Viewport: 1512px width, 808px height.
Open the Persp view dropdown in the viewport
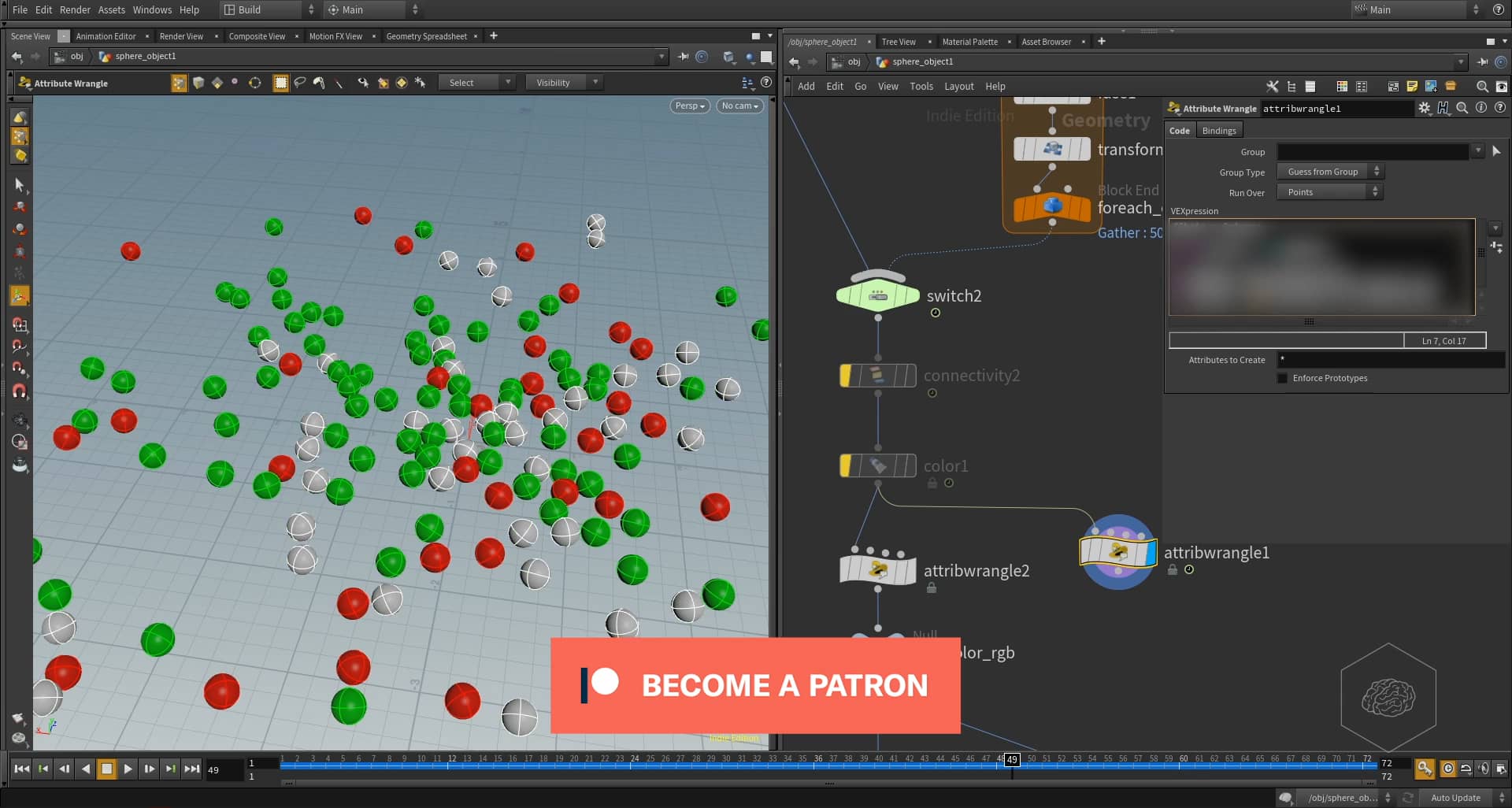coord(688,106)
